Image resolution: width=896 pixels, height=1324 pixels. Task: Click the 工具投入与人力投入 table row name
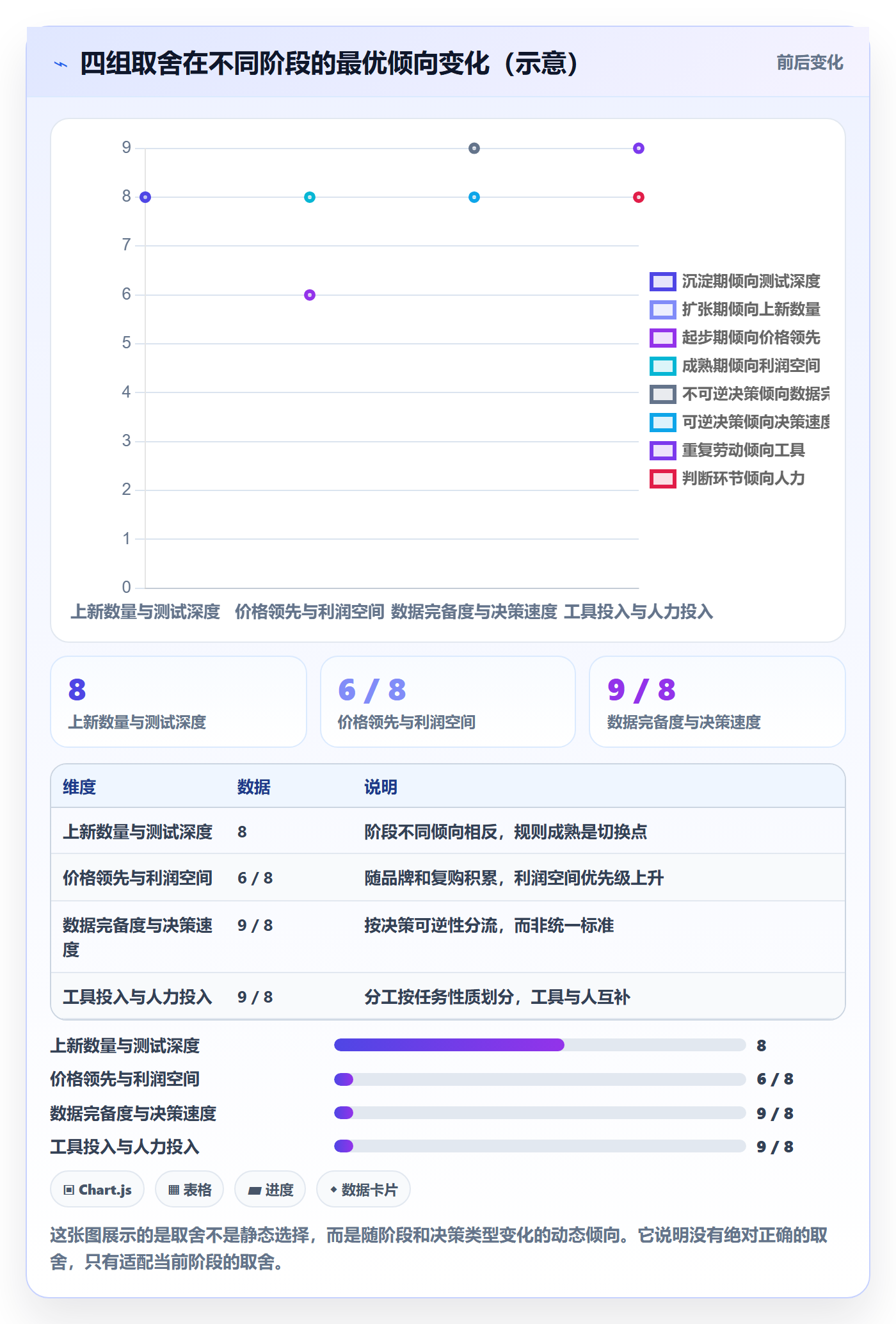click(x=138, y=997)
